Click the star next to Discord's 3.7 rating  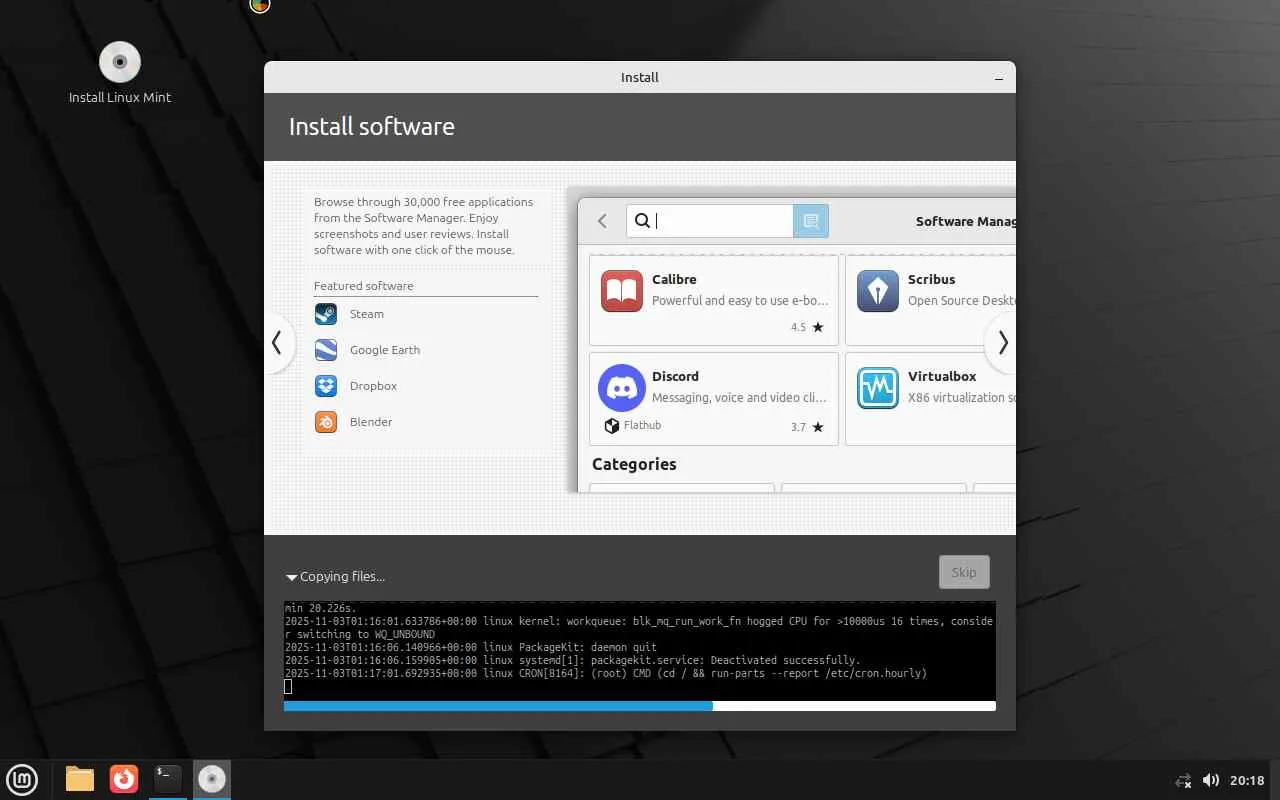point(818,427)
